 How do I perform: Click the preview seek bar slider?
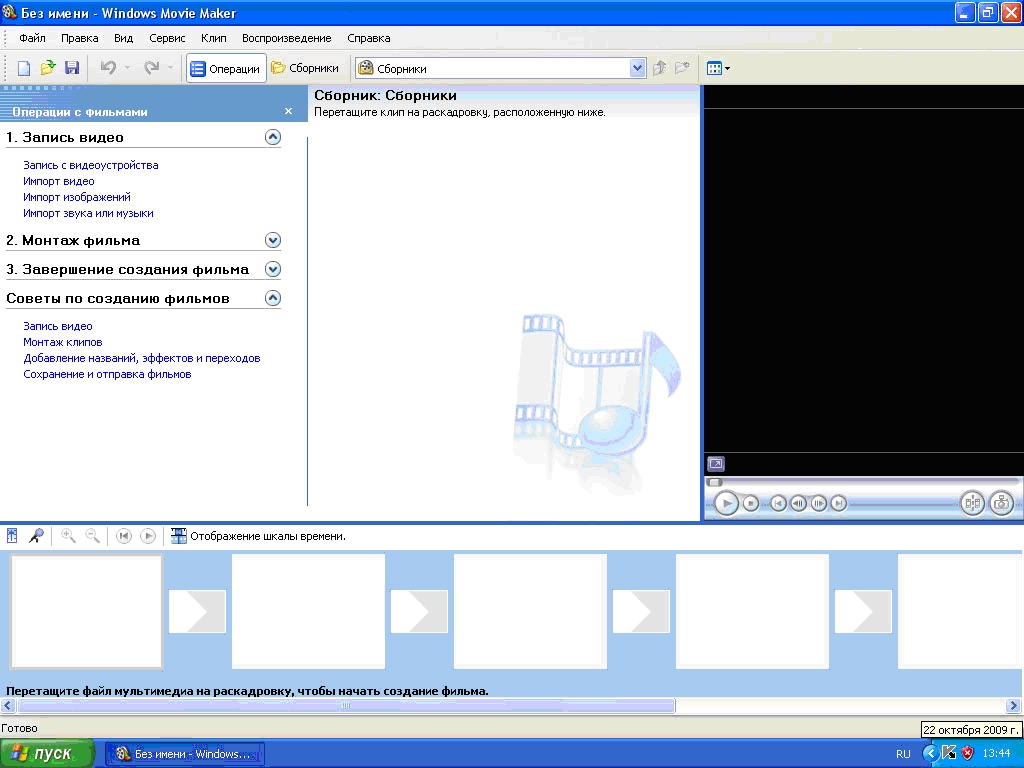(715, 483)
